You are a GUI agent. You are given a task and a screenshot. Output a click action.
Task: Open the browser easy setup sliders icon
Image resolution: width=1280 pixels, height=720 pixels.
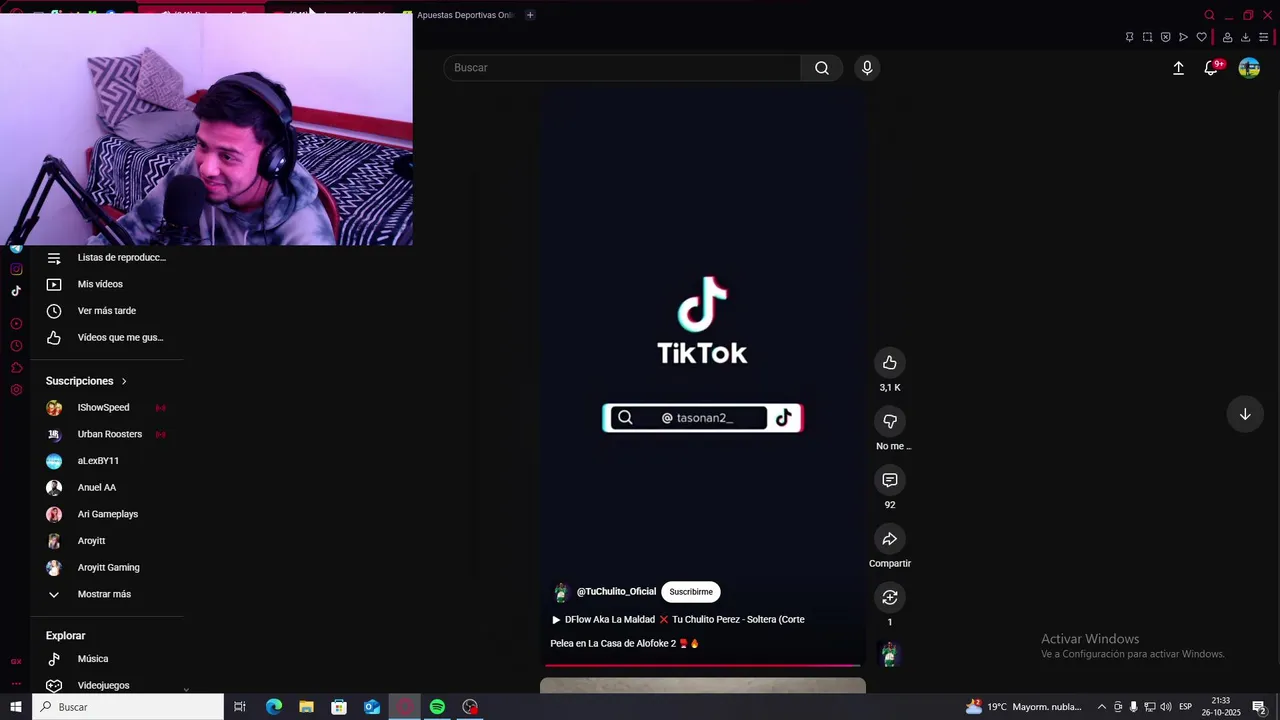point(1263,37)
